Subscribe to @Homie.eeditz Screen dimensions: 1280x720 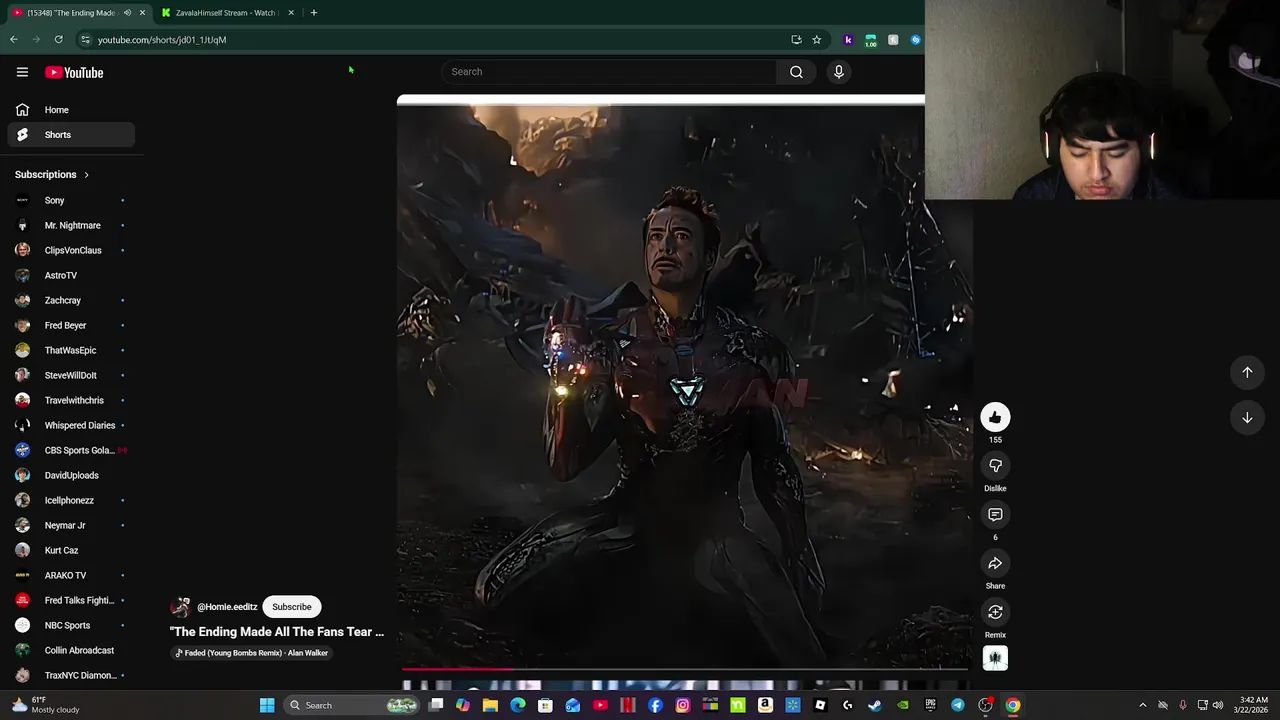pyautogui.click(x=292, y=607)
